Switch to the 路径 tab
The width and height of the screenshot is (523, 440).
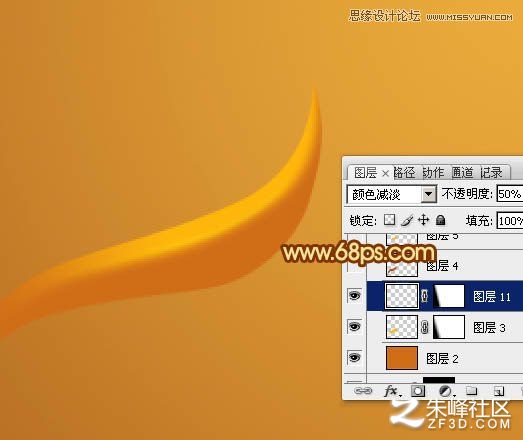[x=404, y=173]
